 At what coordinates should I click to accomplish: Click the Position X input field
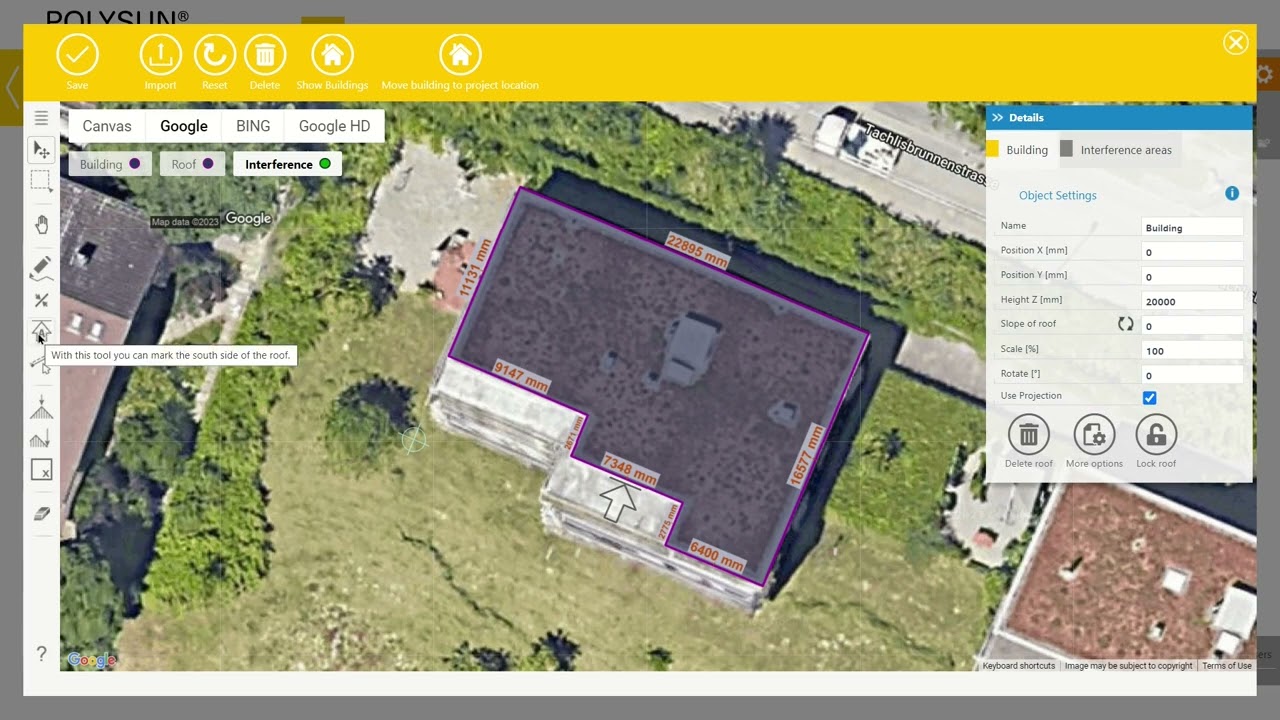coord(1192,252)
